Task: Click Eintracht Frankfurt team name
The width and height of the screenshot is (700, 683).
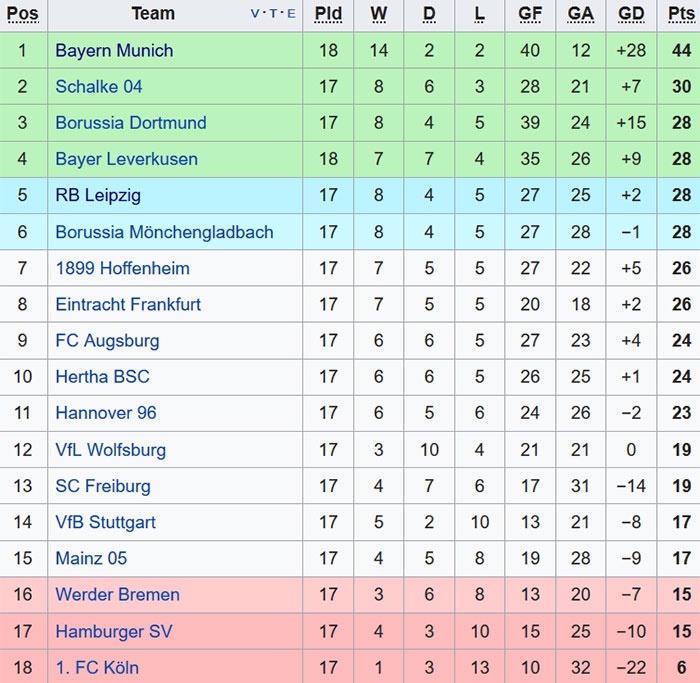Action: coord(128,304)
